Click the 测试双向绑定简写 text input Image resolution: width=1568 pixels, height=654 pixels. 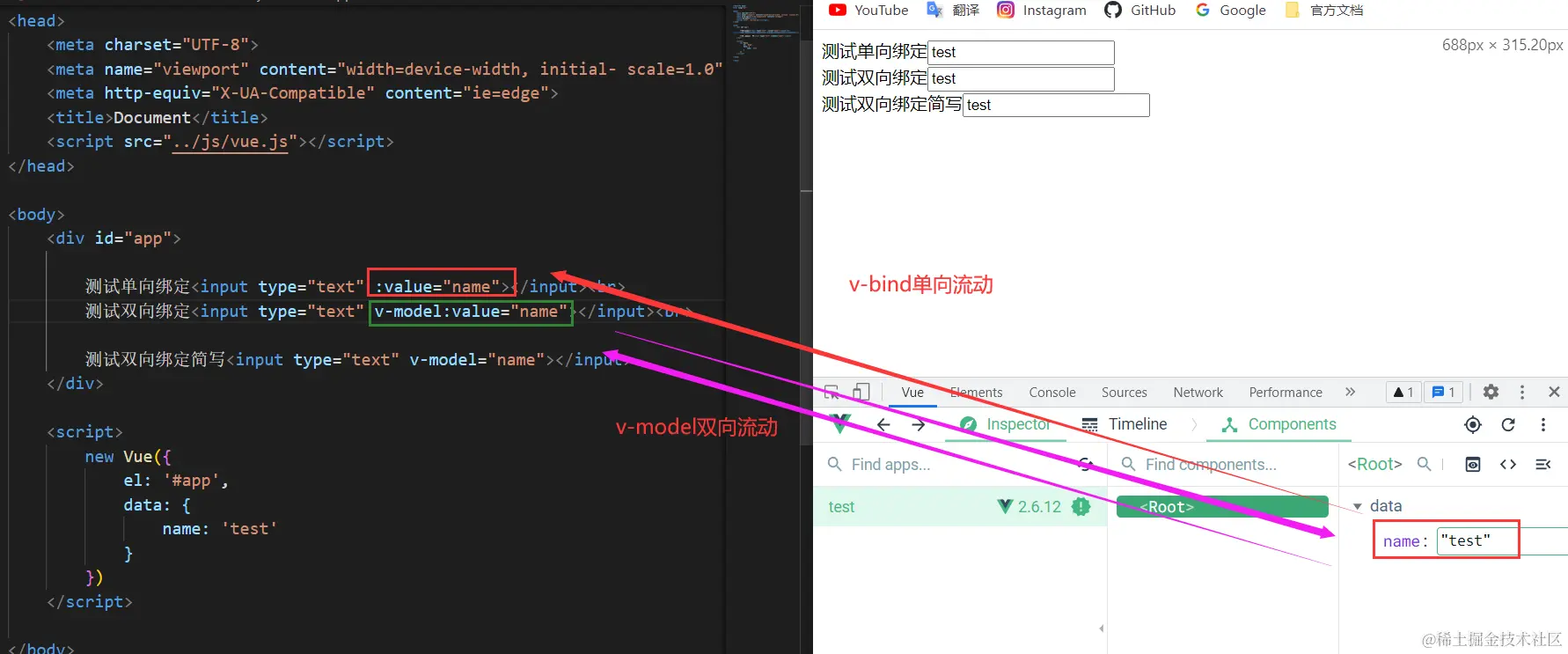(x=1056, y=106)
